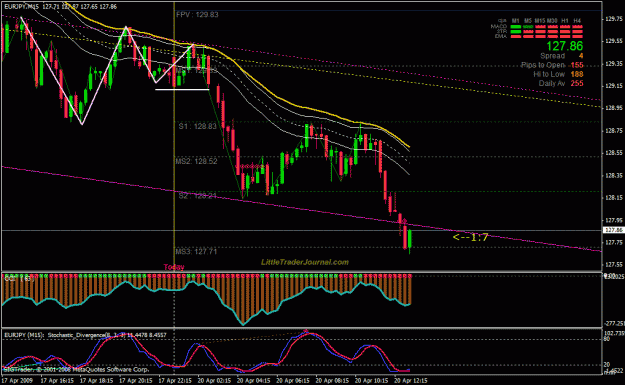The height and width of the screenshot is (385, 625).
Task: Click 129.35 on the price axis
Action: pyautogui.click(x=614, y=63)
